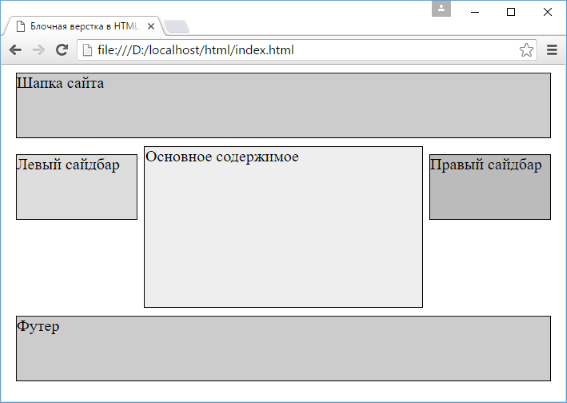Click the Шапка сайта header block
Viewport: 567px width, 403px height.
coord(284,105)
